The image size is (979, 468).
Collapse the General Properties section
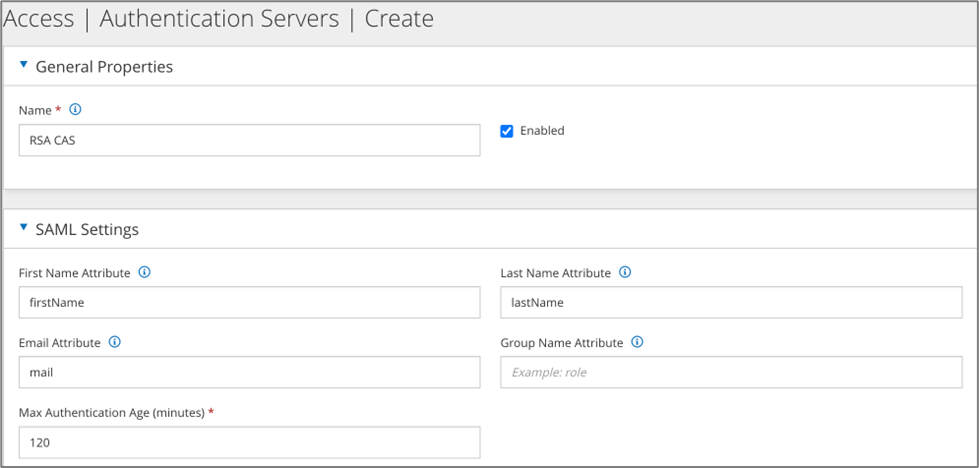[24, 64]
